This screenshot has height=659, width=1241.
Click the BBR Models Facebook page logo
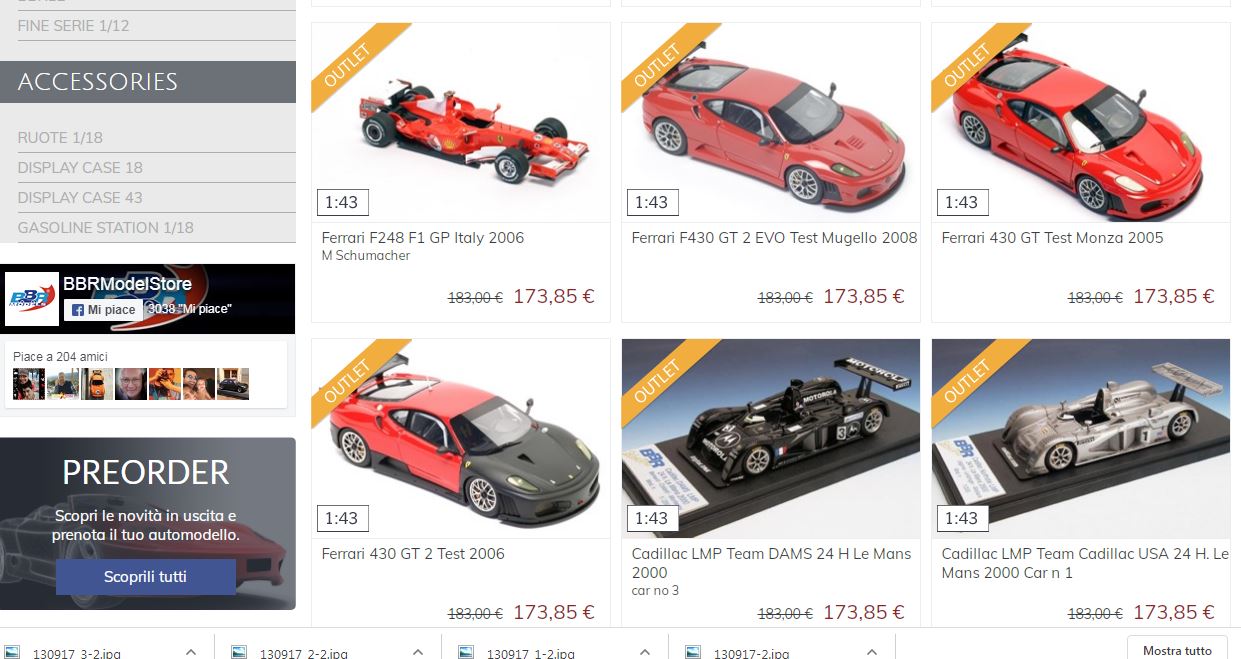tap(32, 299)
